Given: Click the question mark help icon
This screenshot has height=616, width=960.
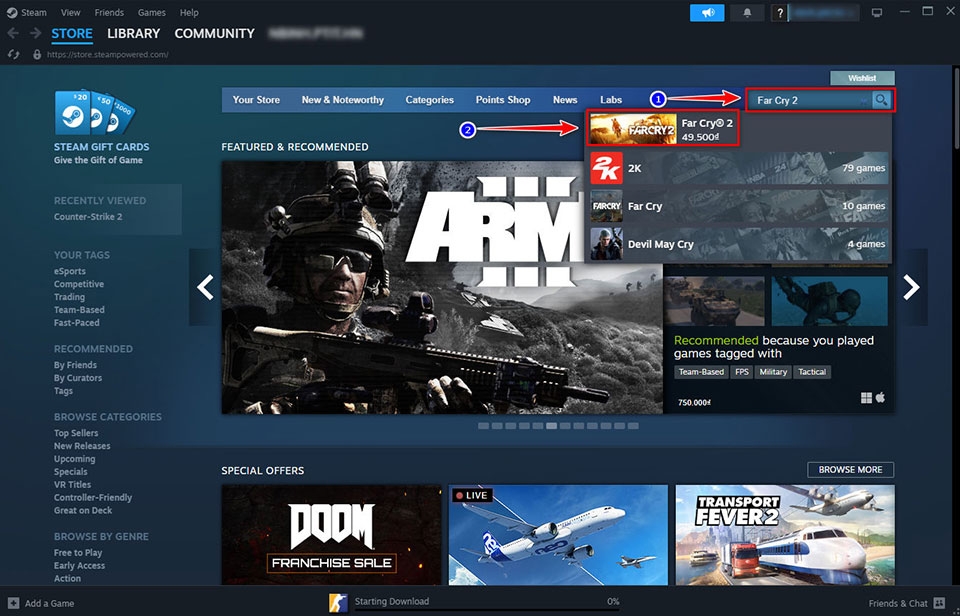Looking at the screenshot, I should point(779,13).
